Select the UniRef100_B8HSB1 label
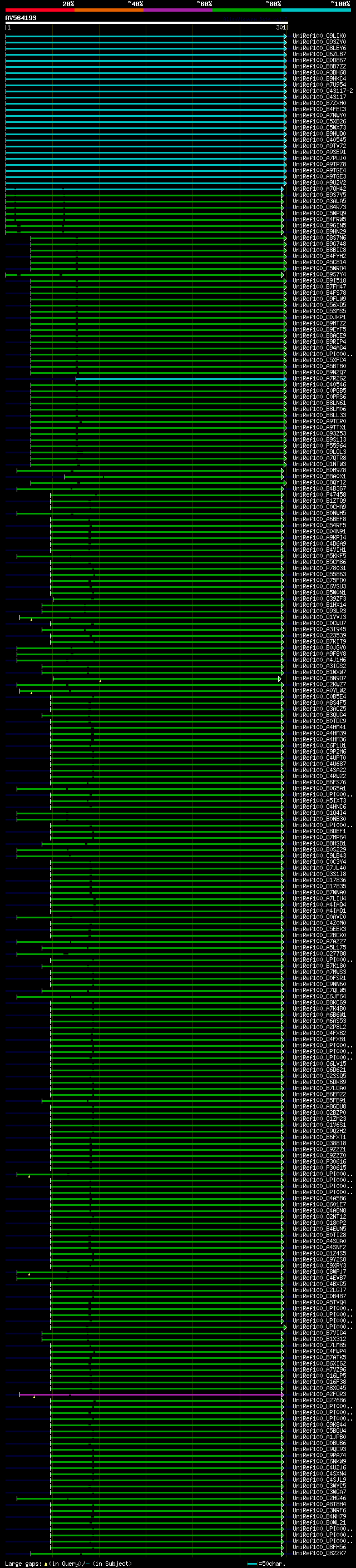Screen dimensions: 356x1568 coord(319,844)
